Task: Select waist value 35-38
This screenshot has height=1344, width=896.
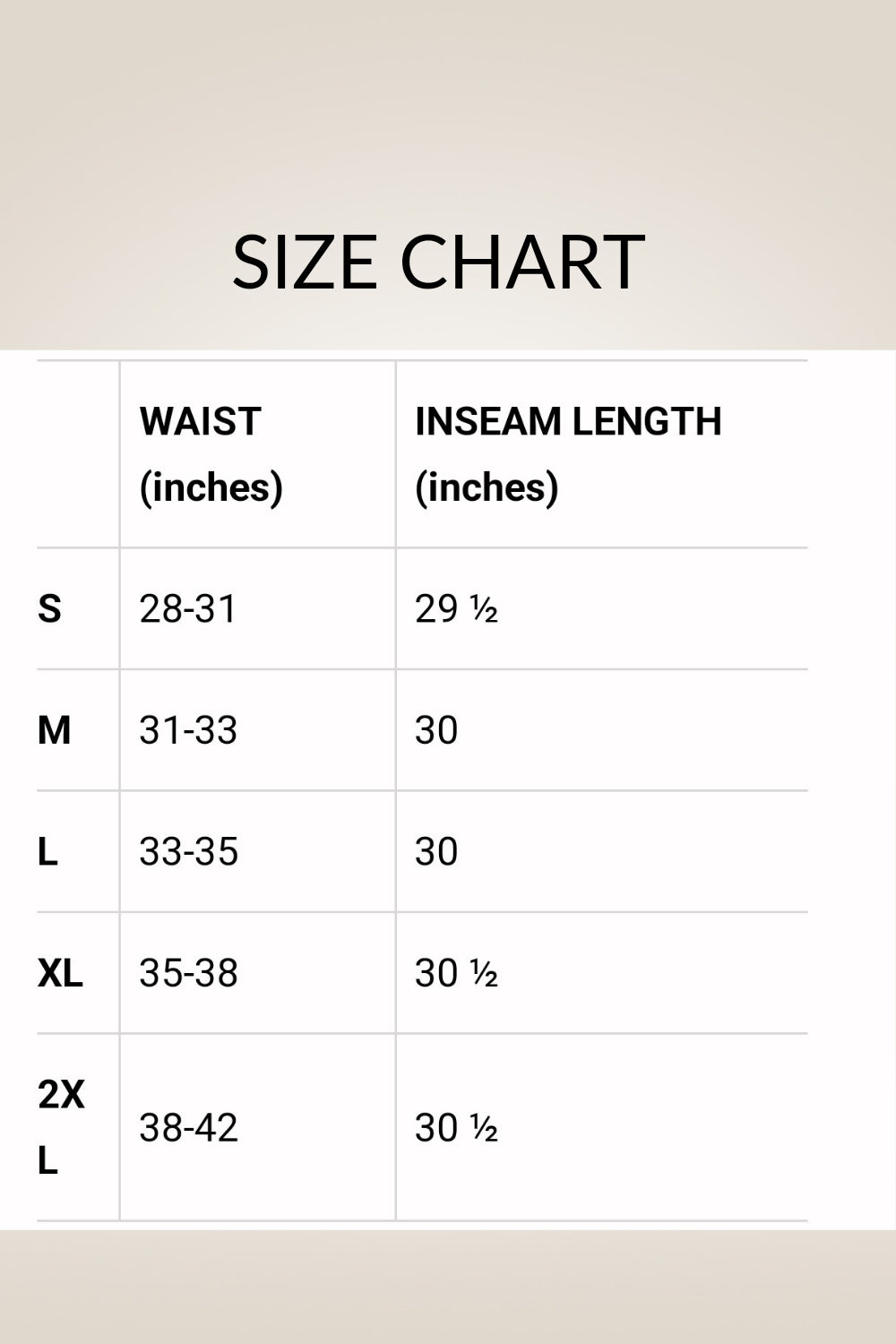Action: click(188, 973)
